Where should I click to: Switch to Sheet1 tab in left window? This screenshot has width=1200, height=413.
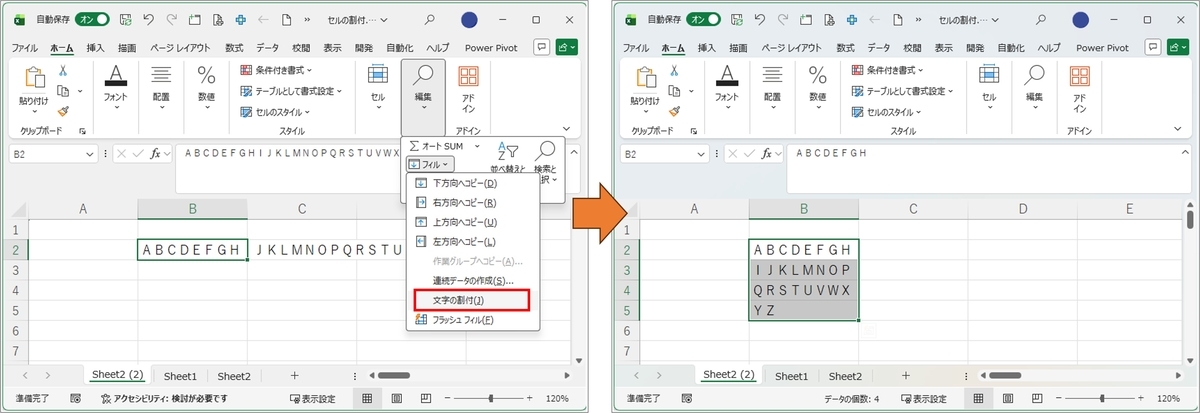click(x=181, y=376)
